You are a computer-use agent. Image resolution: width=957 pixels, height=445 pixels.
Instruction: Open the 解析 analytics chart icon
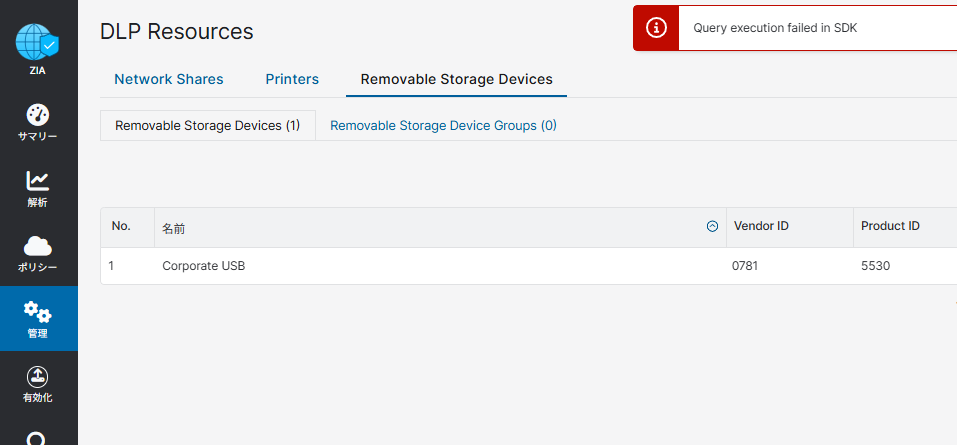38,181
